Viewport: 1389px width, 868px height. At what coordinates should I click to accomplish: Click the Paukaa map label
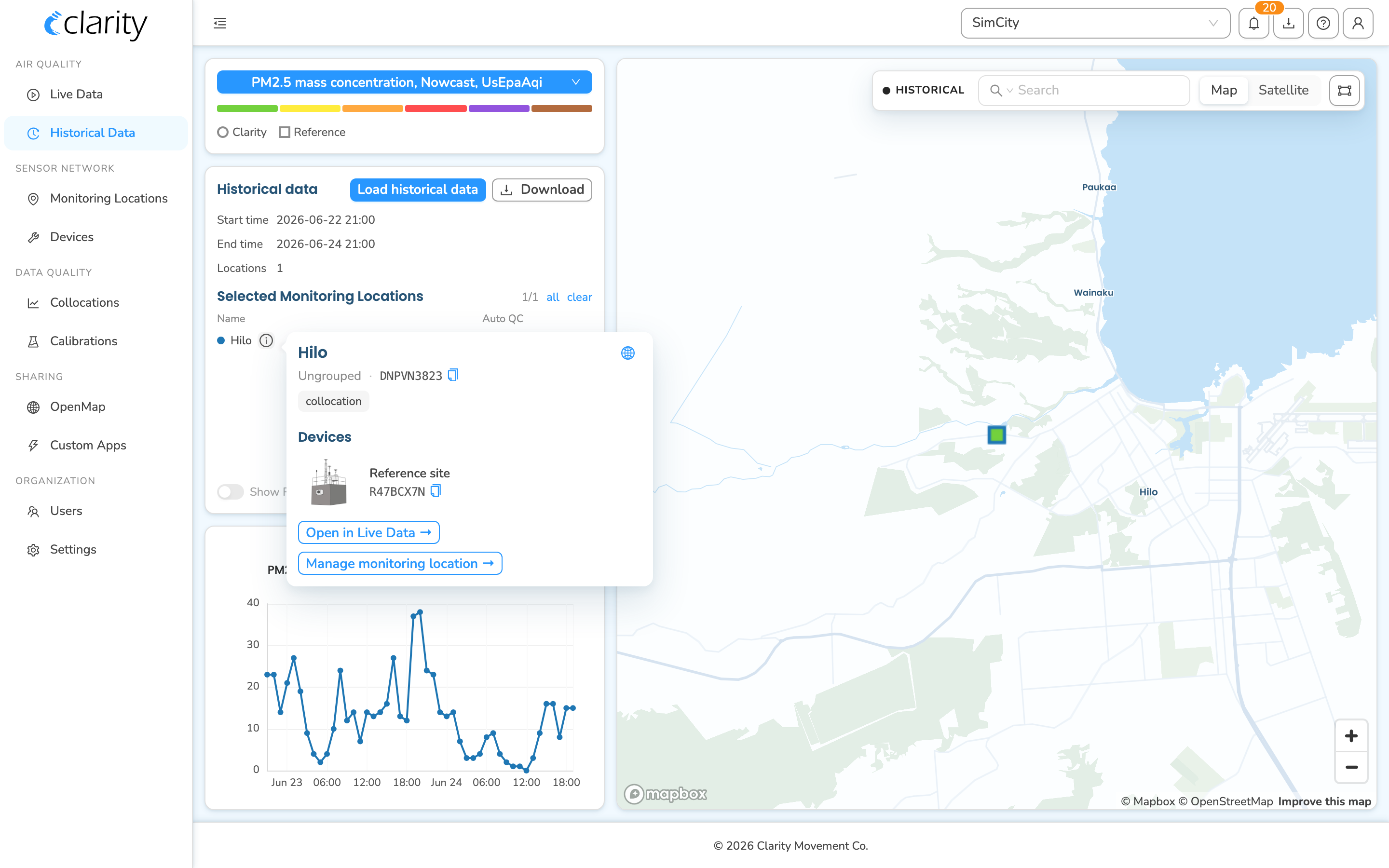pos(1099,187)
